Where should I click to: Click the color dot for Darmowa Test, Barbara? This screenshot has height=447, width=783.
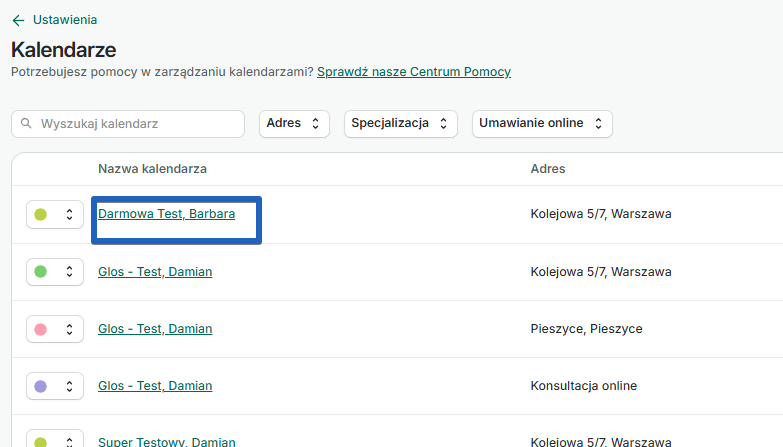pyautogui.click(x=41, y=215)
